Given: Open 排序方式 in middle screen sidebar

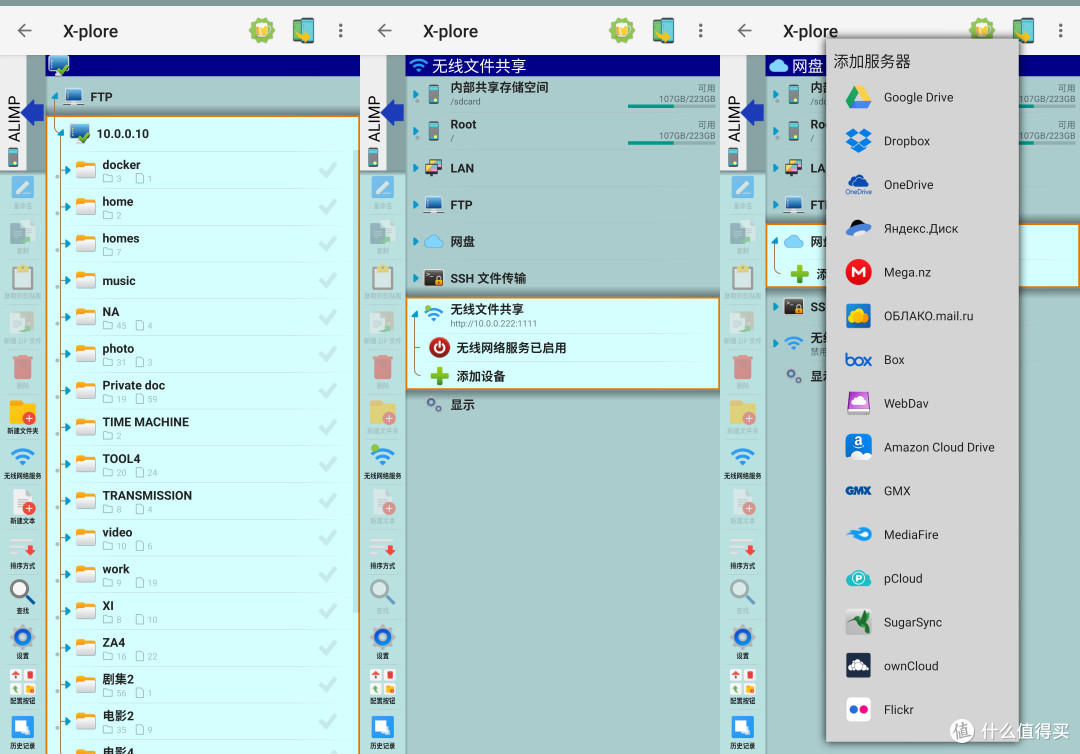Looking at the screenshot, I should tap(382, 552).
